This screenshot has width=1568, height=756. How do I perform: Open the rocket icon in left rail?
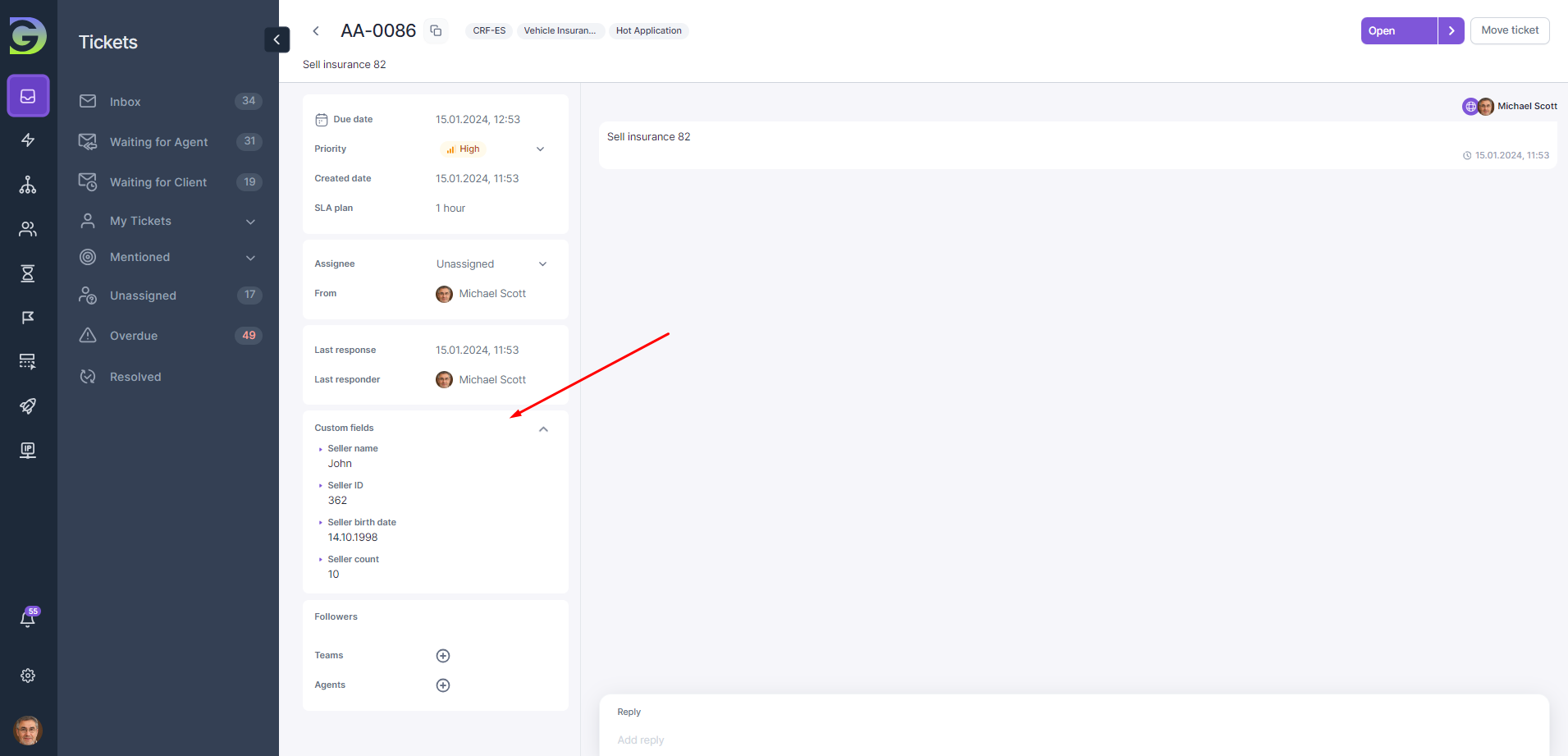28,406
